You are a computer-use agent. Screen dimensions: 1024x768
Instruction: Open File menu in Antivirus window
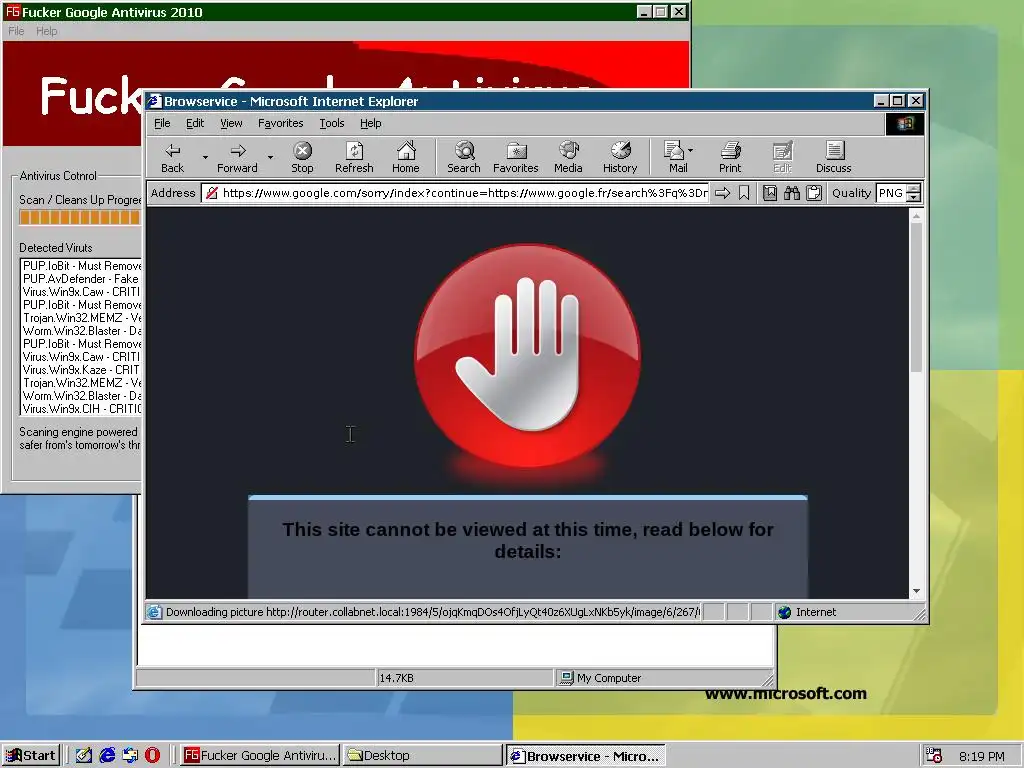coord(16,31)
